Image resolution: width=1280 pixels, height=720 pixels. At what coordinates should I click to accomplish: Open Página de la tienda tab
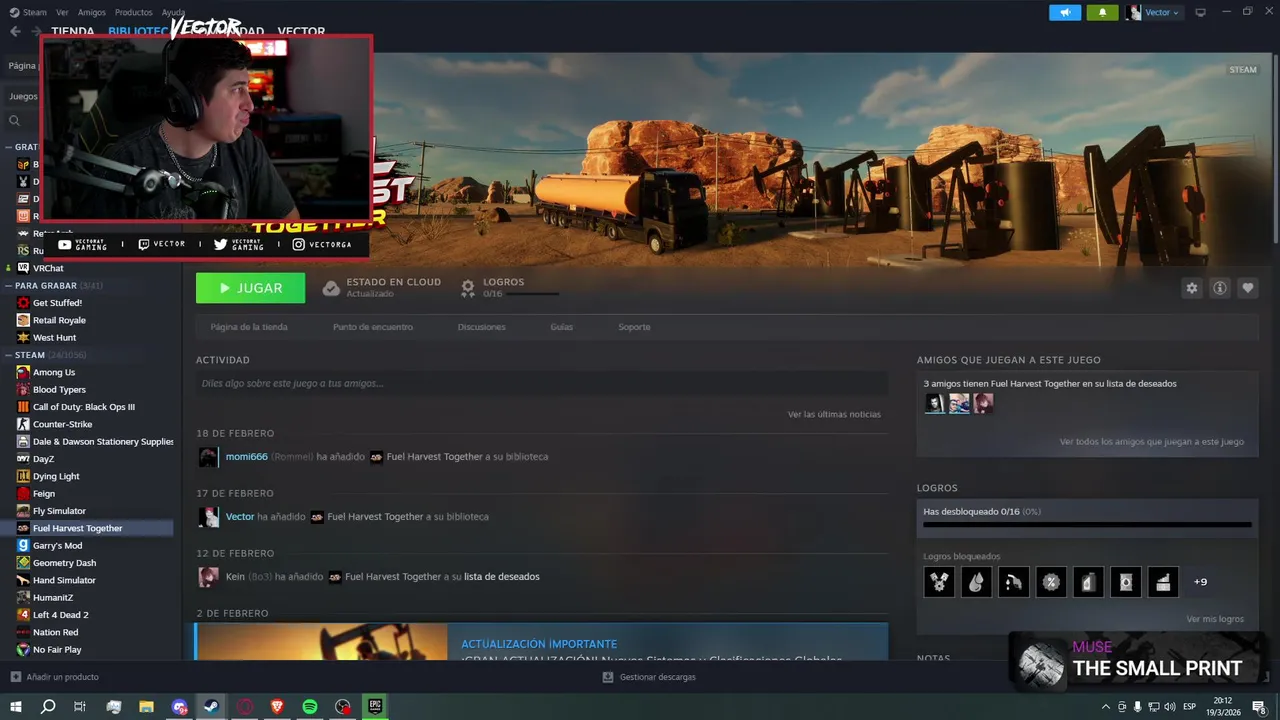pos(249,327)
